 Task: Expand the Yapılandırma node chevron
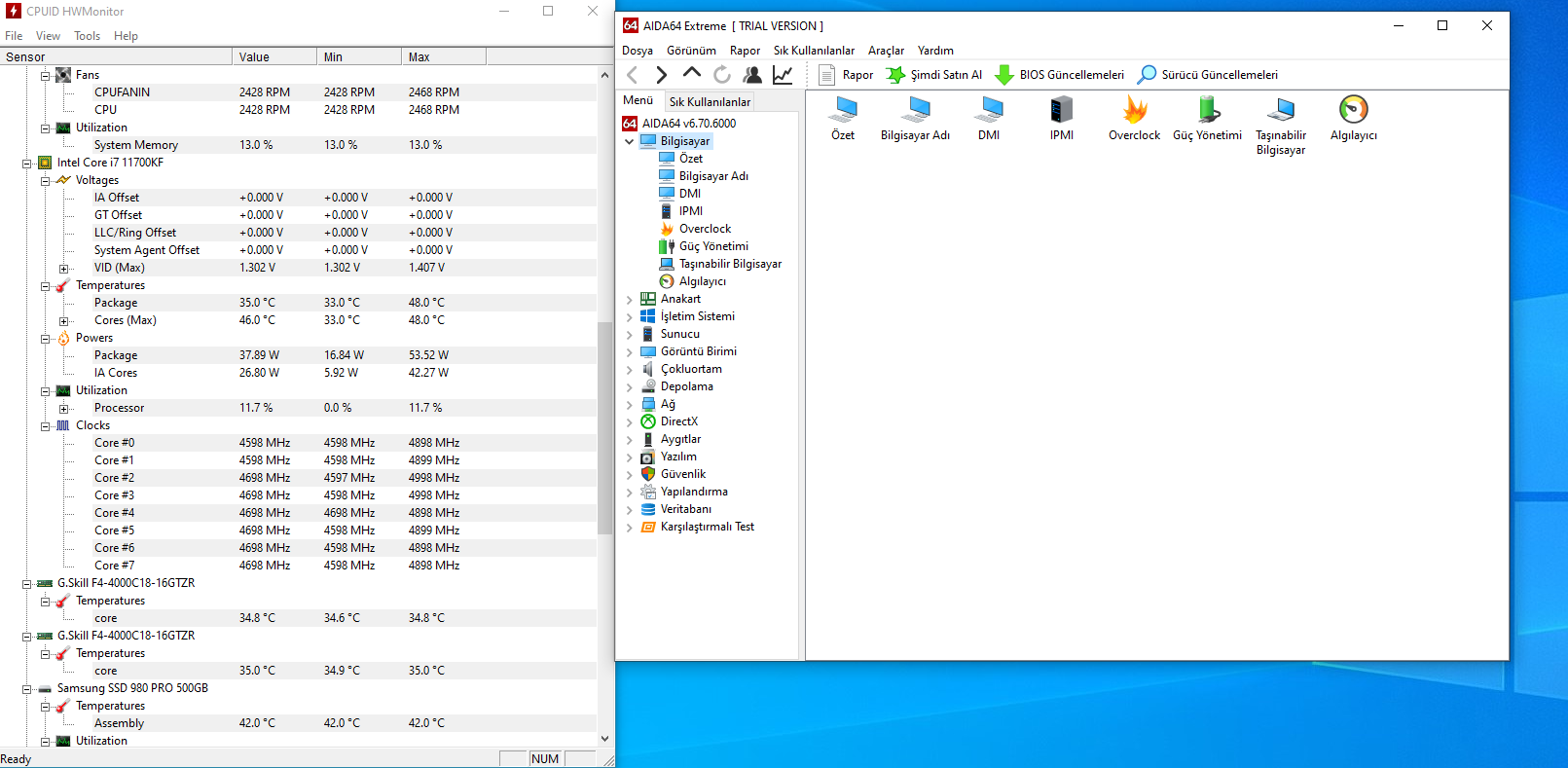click(630, 492)
